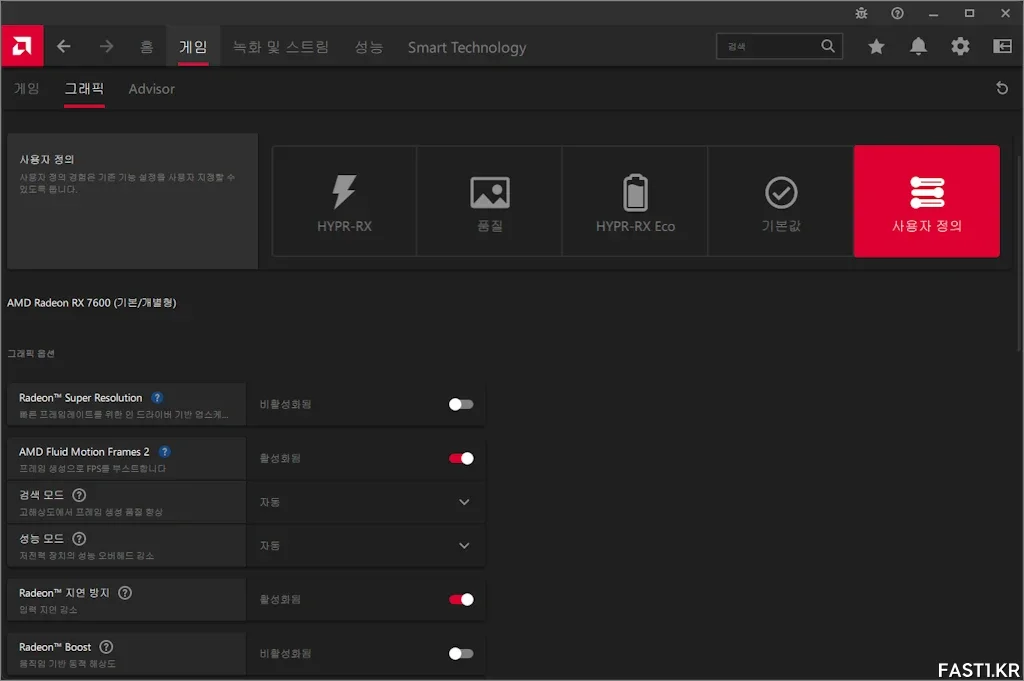Image resolution: width=1024 pixels, height=681 pixels.
Task: Select the HYPR-RX profile card
Action: (344, 201)
